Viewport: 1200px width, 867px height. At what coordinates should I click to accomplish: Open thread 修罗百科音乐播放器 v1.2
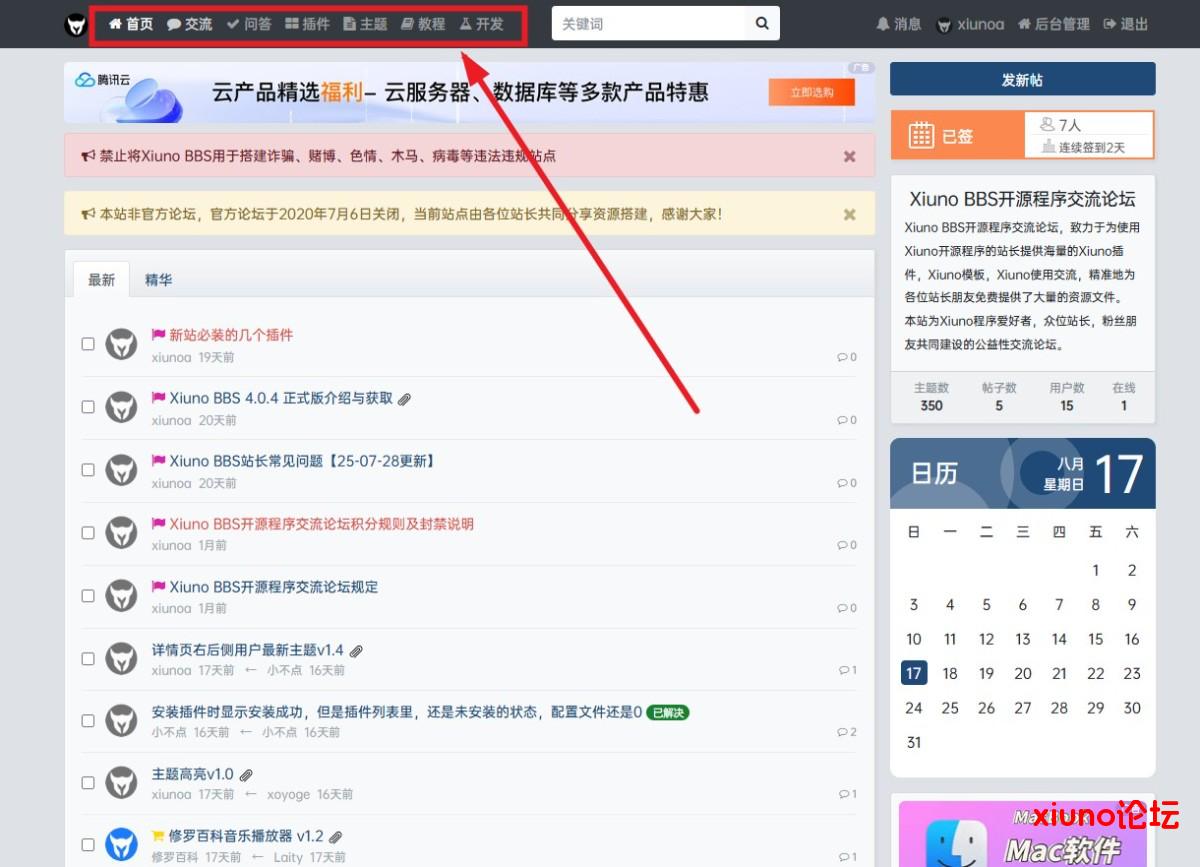click(x=246, y=836)
